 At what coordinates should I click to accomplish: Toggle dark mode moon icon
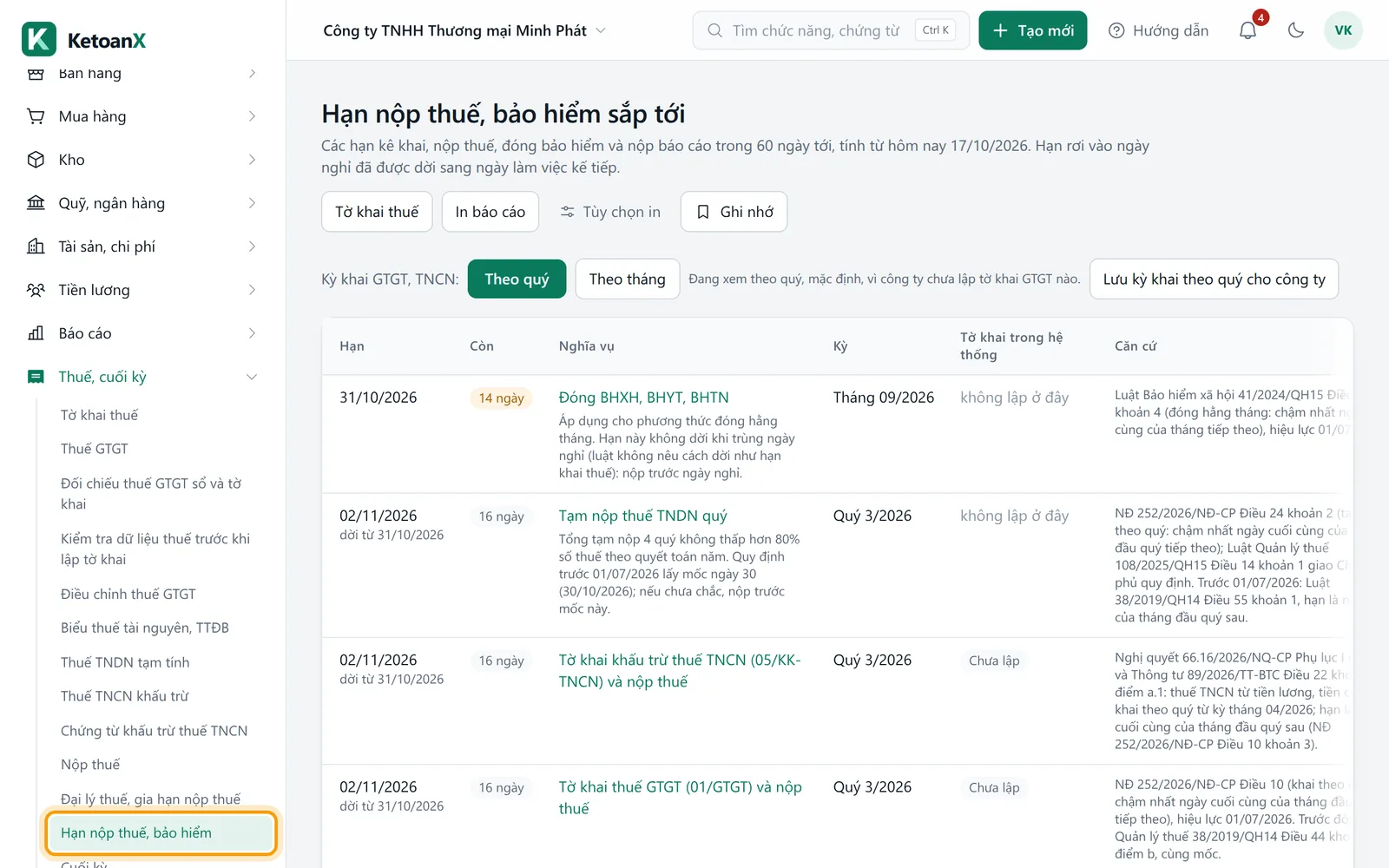1296,30
